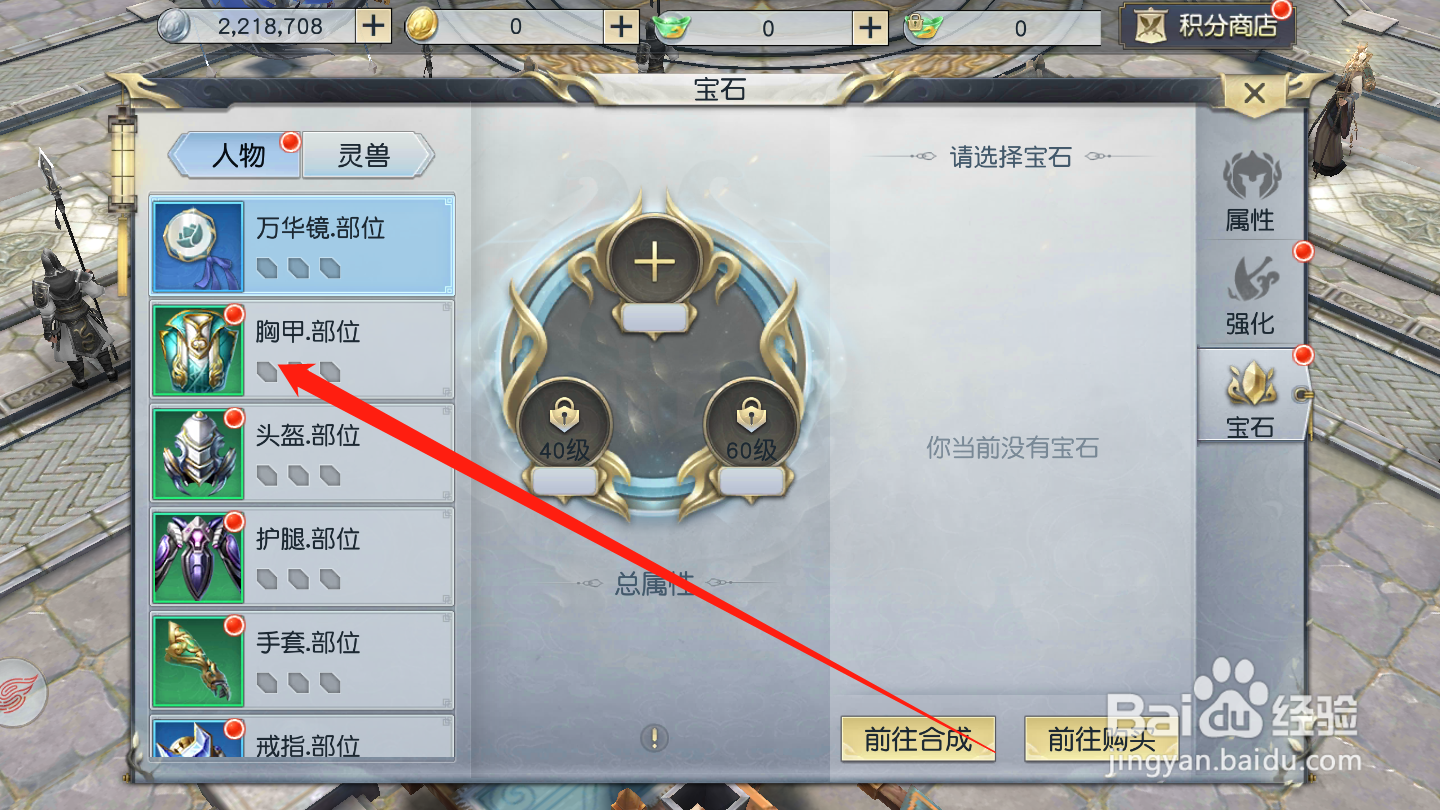Tap the locked 40级 gem socket
The width and height of the screenshot is (1440, 810).
click(x=564, y=424)
